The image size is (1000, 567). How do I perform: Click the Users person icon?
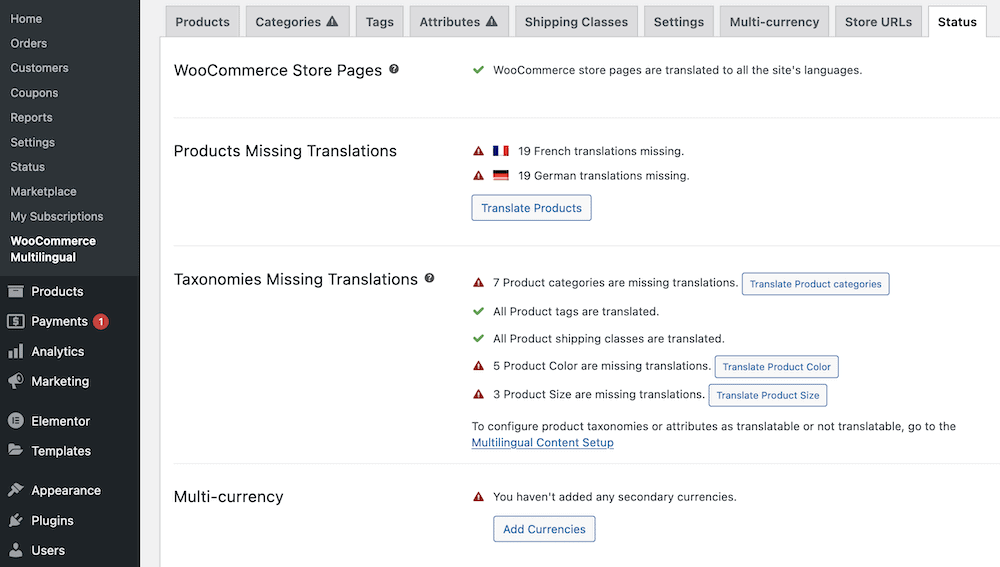(x=15, y=550)
